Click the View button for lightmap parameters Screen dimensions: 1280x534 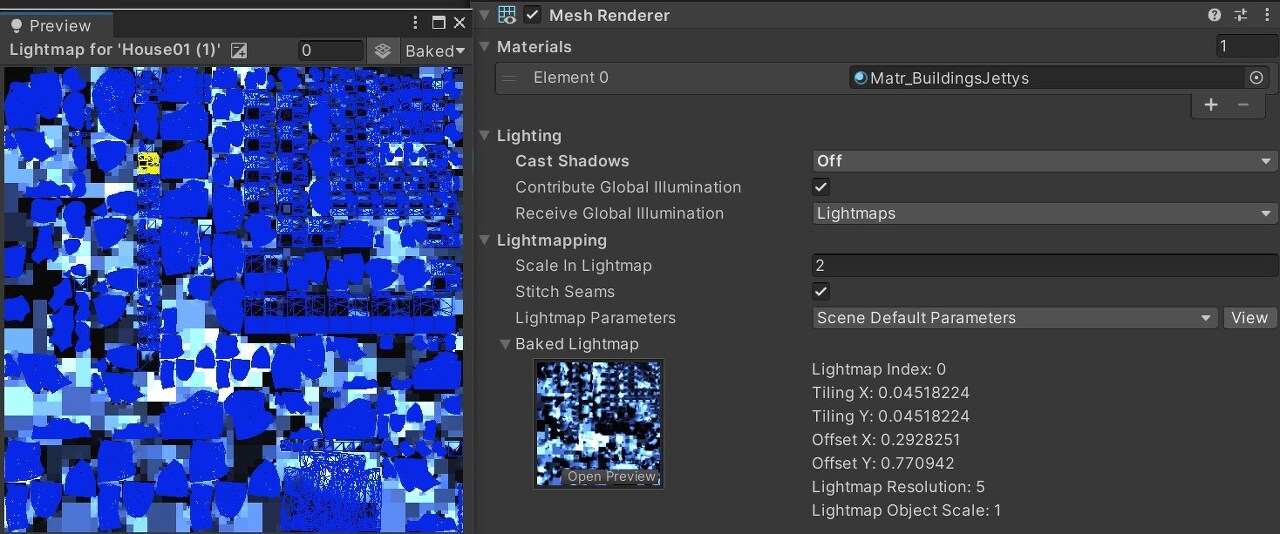tap(1249, 318)
